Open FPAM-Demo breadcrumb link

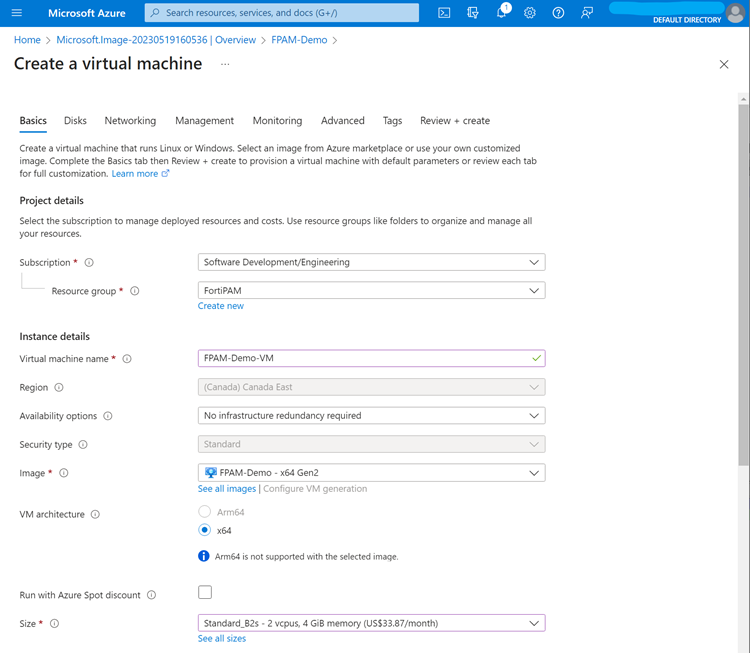(x=299, y=40)
